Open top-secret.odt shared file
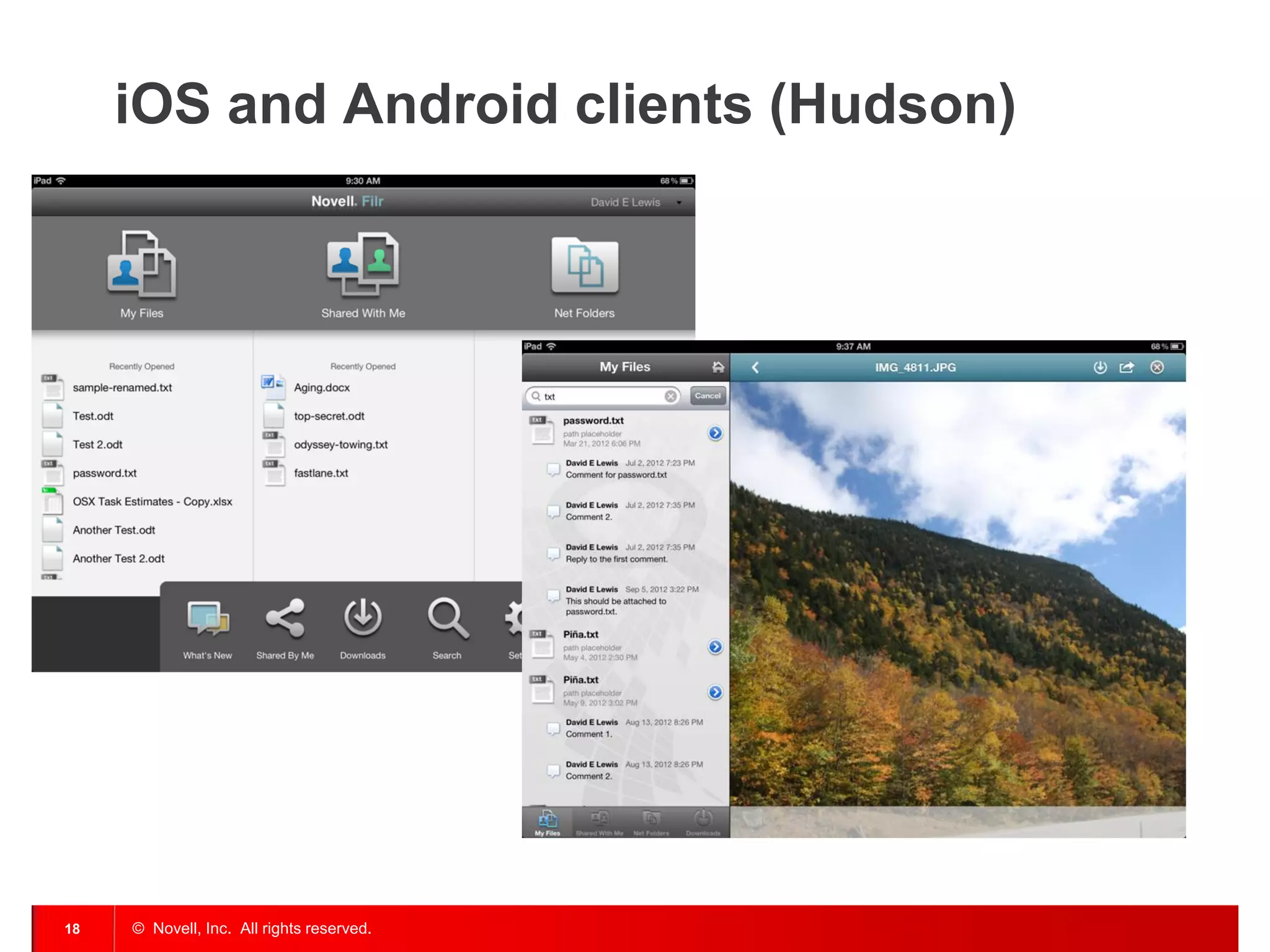This screenshot has height=952, width=1270. (x=329, y=416)
